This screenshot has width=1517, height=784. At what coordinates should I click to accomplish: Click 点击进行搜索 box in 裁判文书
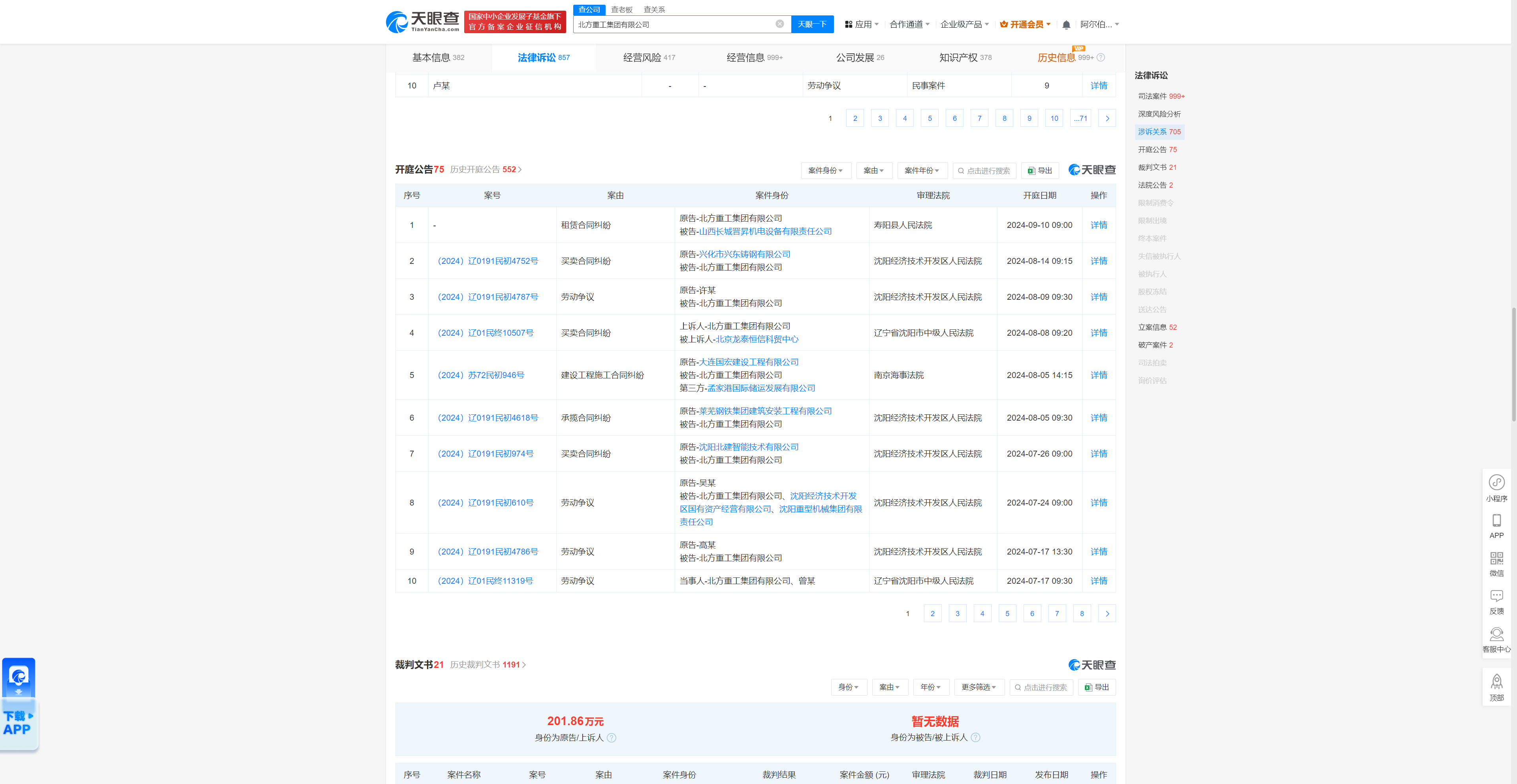click(1041, 687)
